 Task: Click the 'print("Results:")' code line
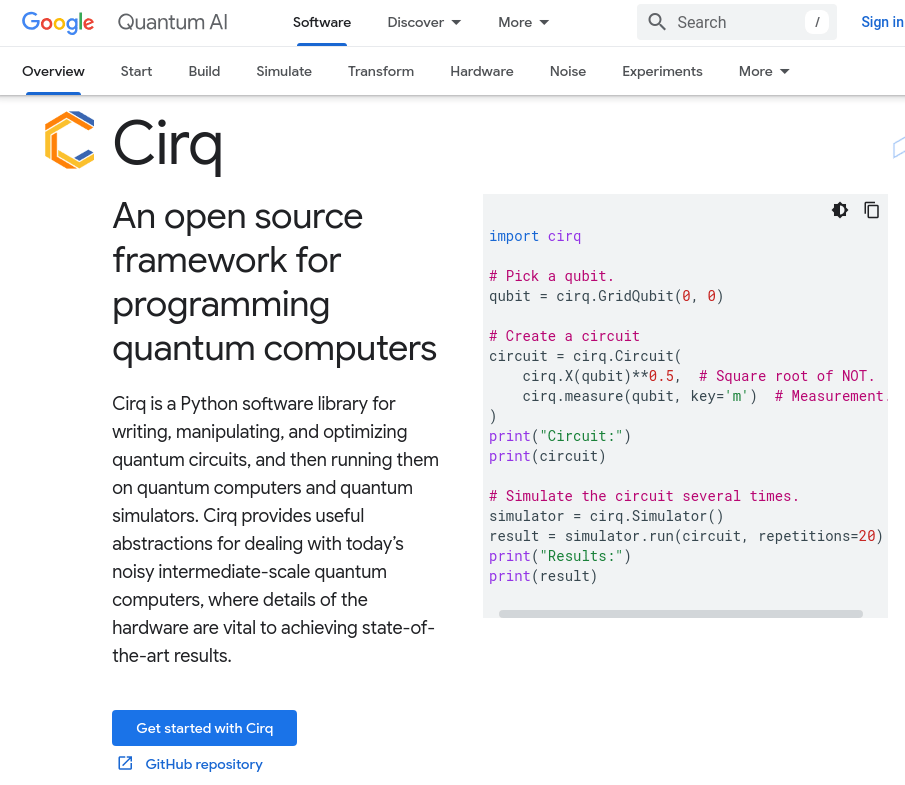click(x=560, y=556)
